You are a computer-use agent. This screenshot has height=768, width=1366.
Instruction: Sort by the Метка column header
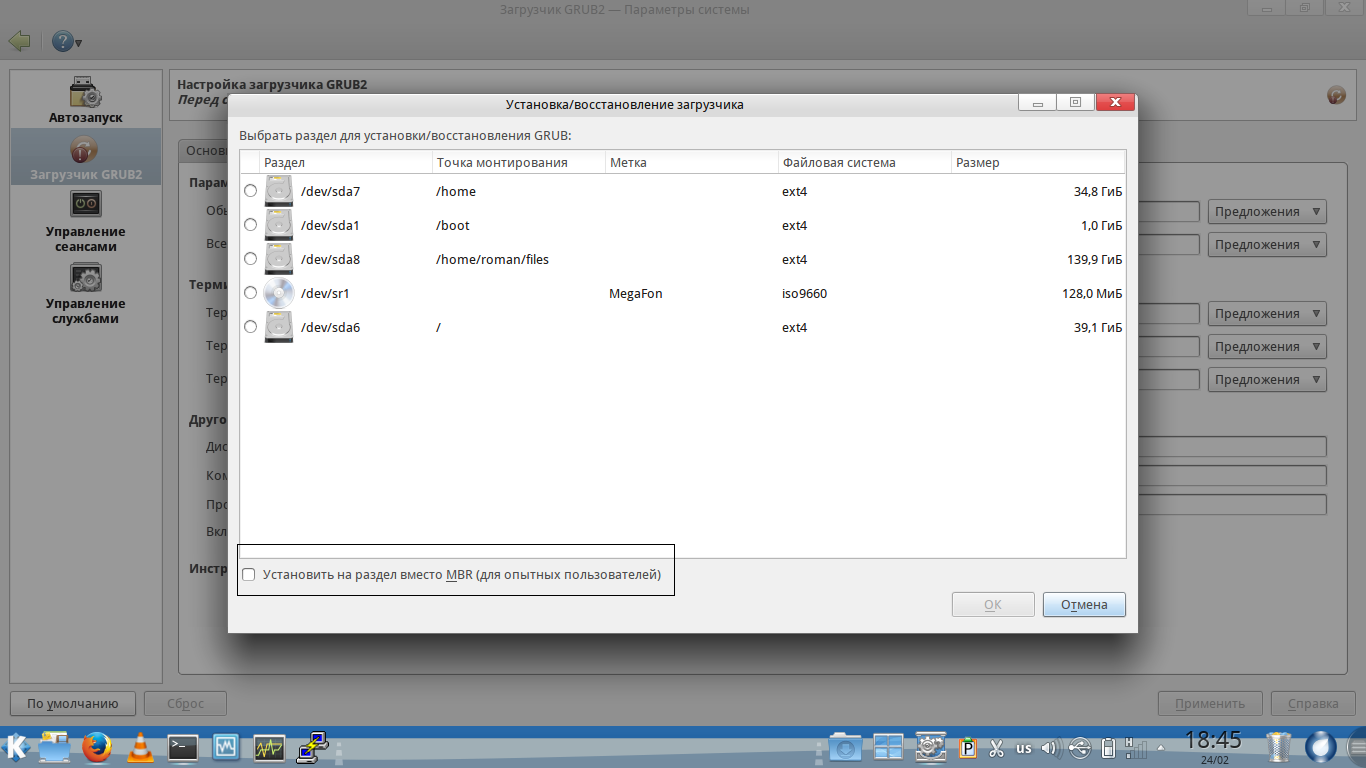[692, 162]
